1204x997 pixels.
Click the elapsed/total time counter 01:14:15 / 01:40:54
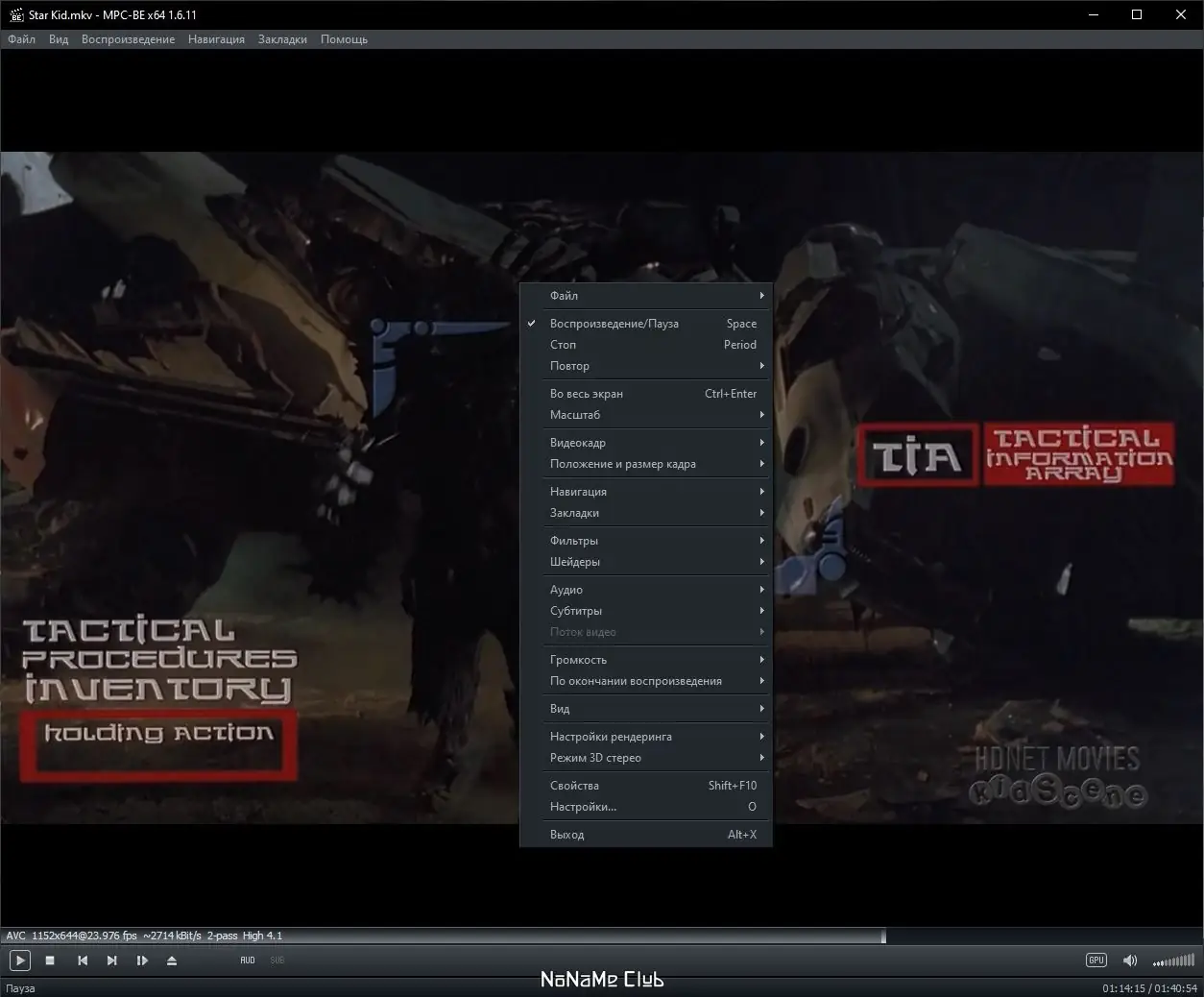tap(1149, 988)
